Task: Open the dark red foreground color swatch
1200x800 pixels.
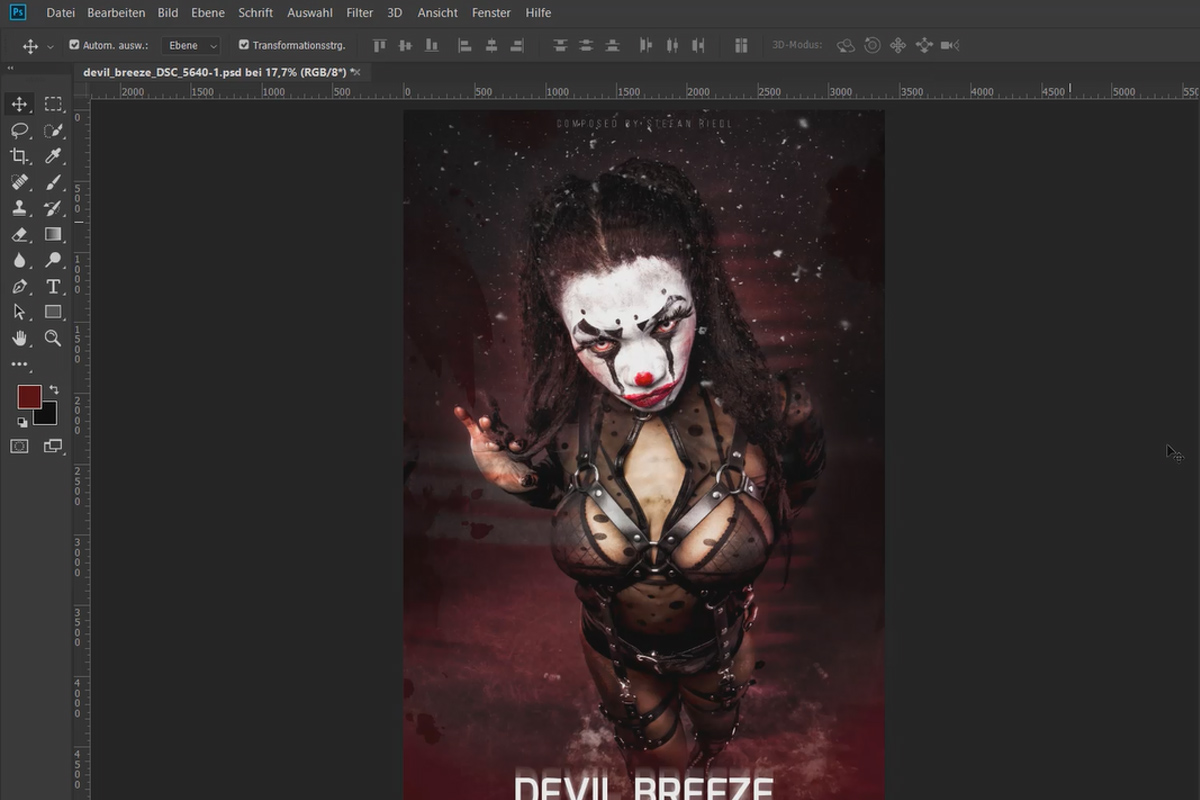Action: pyautogui.click(x=29, y=397)
